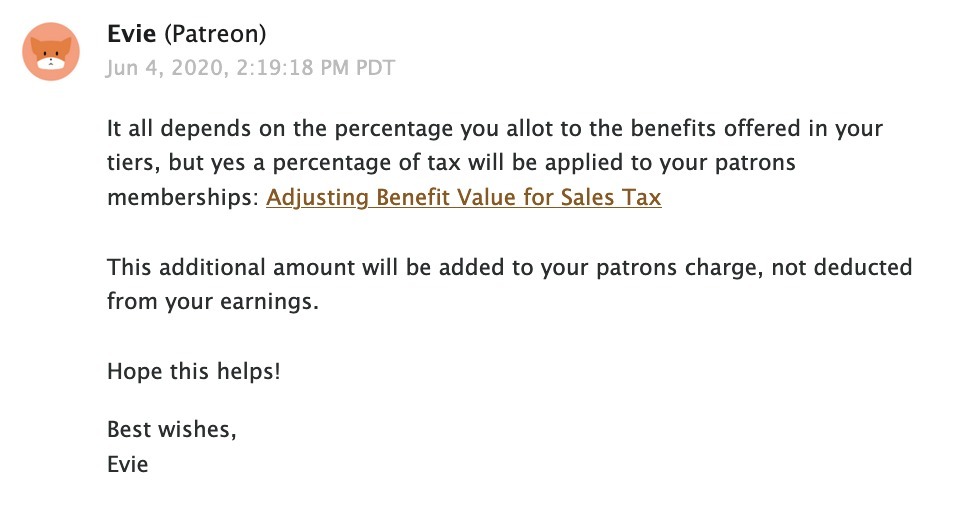Click the word memberships: before the link
966x520 pixels.
point(183,198)
